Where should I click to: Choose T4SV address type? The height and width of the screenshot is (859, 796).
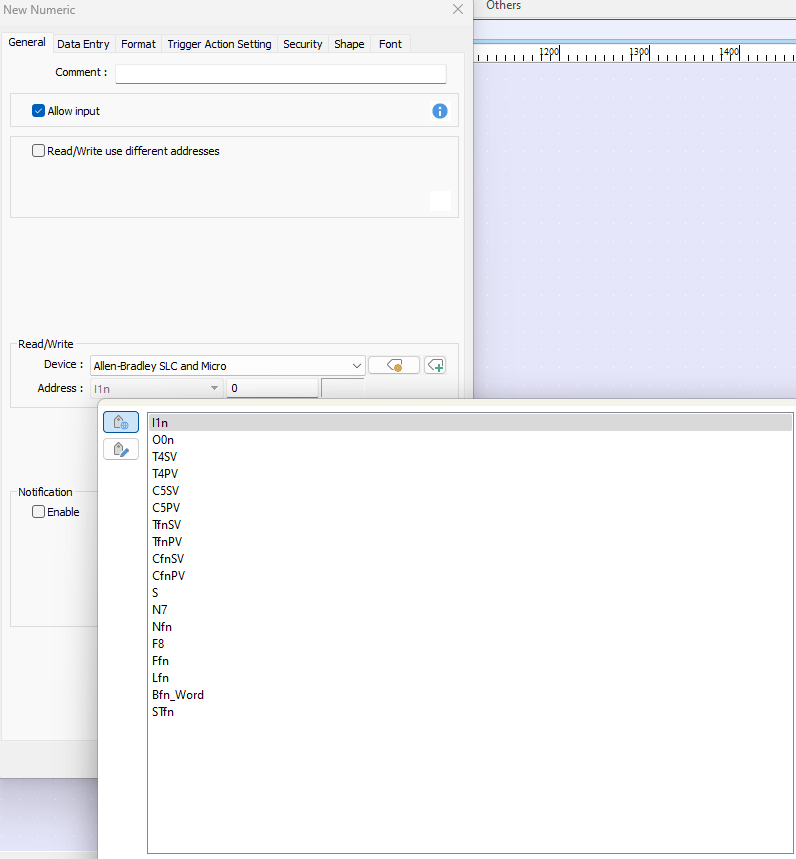(x=471, y=457)
